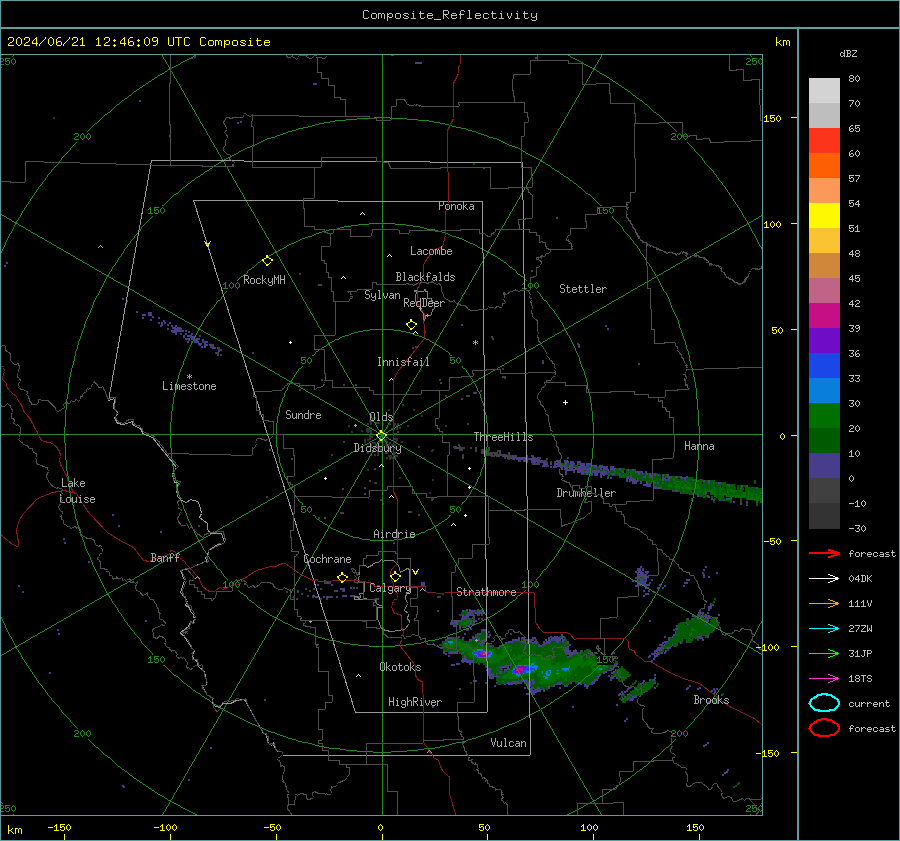
Task: Click the RedDeer city label
Action: pos(424,303)
